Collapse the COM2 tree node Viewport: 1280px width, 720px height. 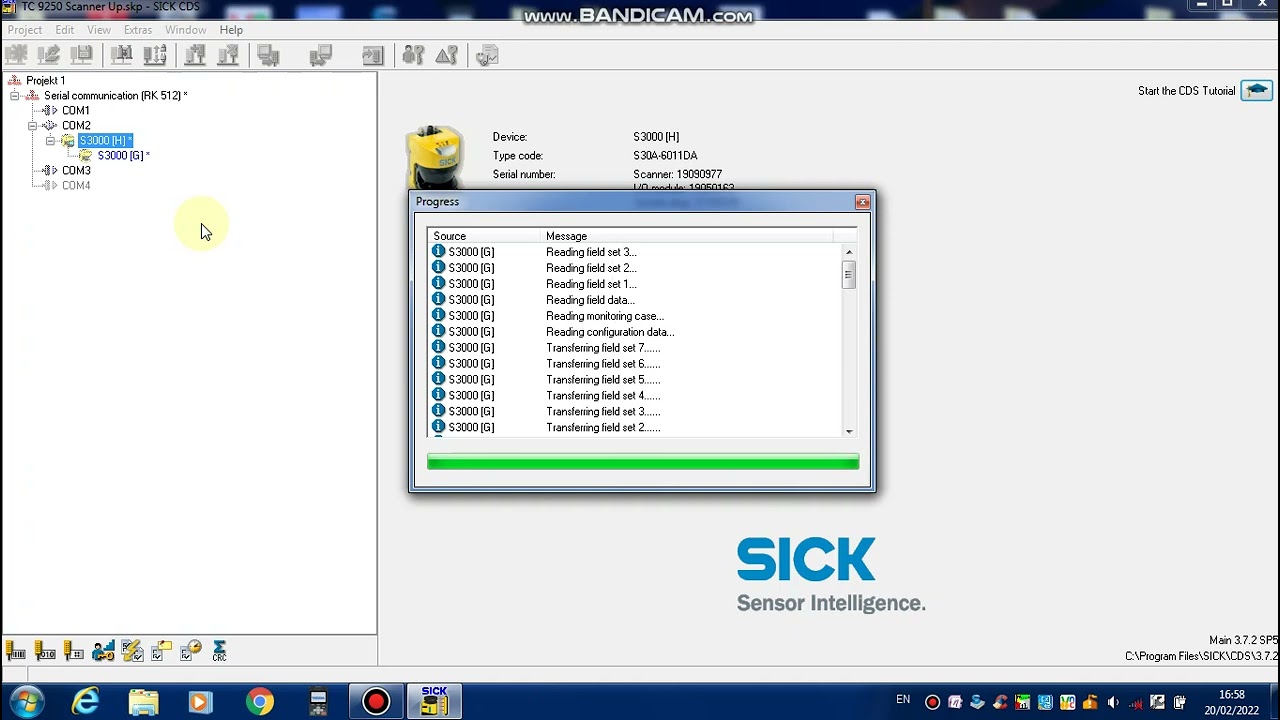coord(32,126)
